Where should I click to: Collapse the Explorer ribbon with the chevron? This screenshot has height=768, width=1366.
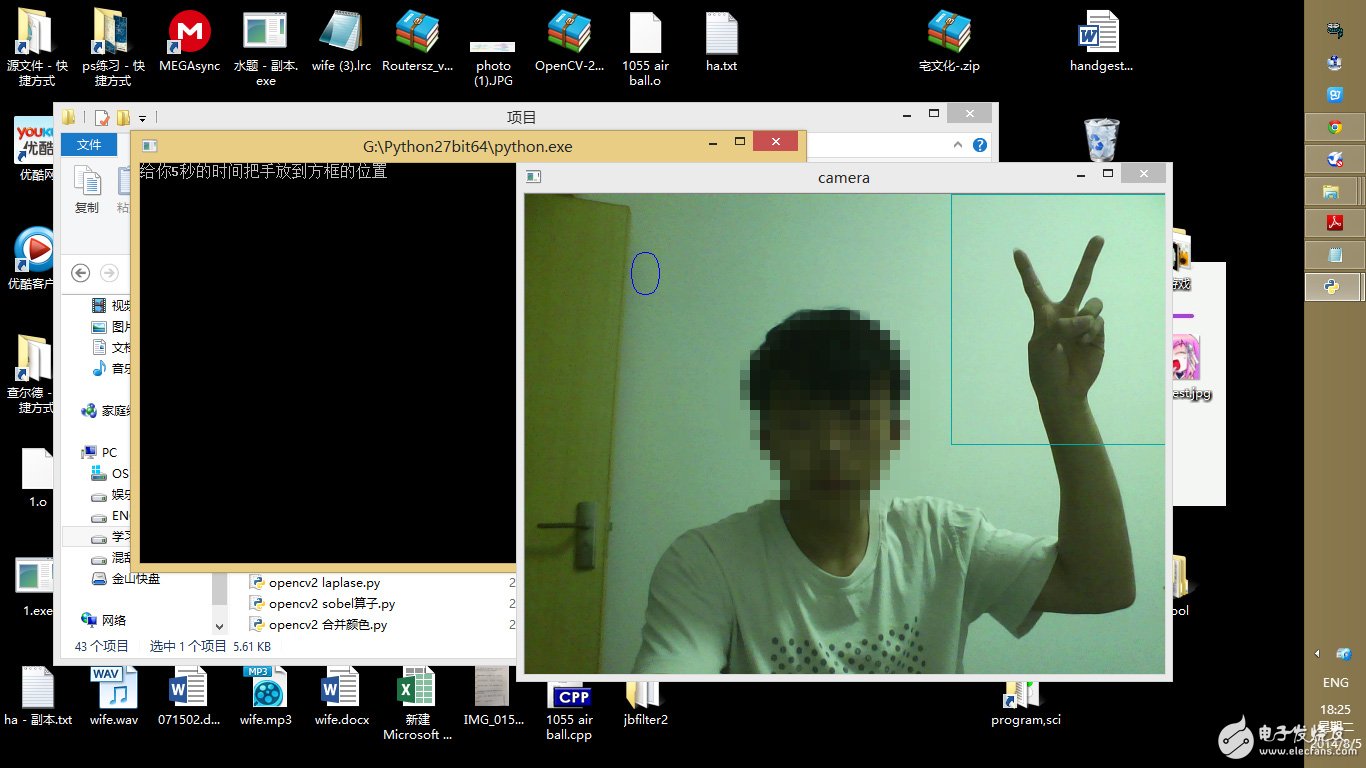[958, 146]
